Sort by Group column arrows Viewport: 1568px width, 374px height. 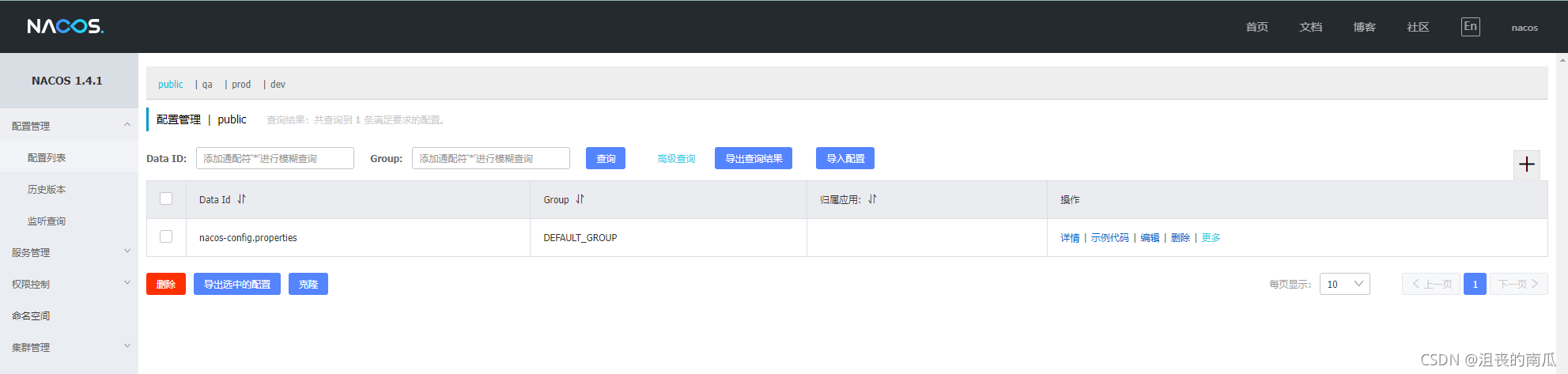click(x=580, y=199)
